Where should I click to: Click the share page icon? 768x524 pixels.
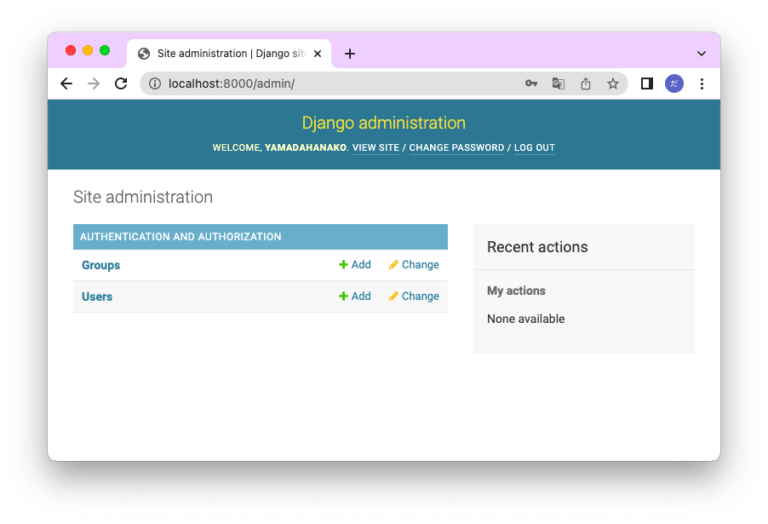pos(586,84)
